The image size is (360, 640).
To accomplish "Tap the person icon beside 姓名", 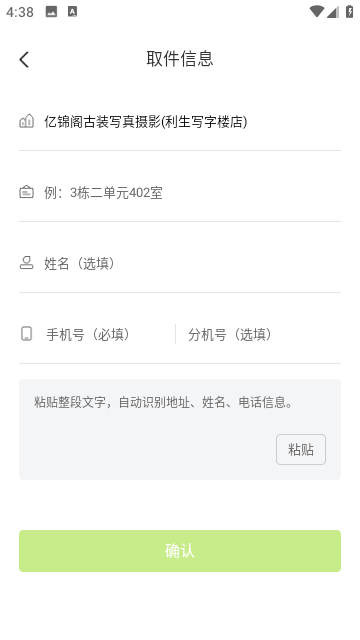I will coord(27,262).
